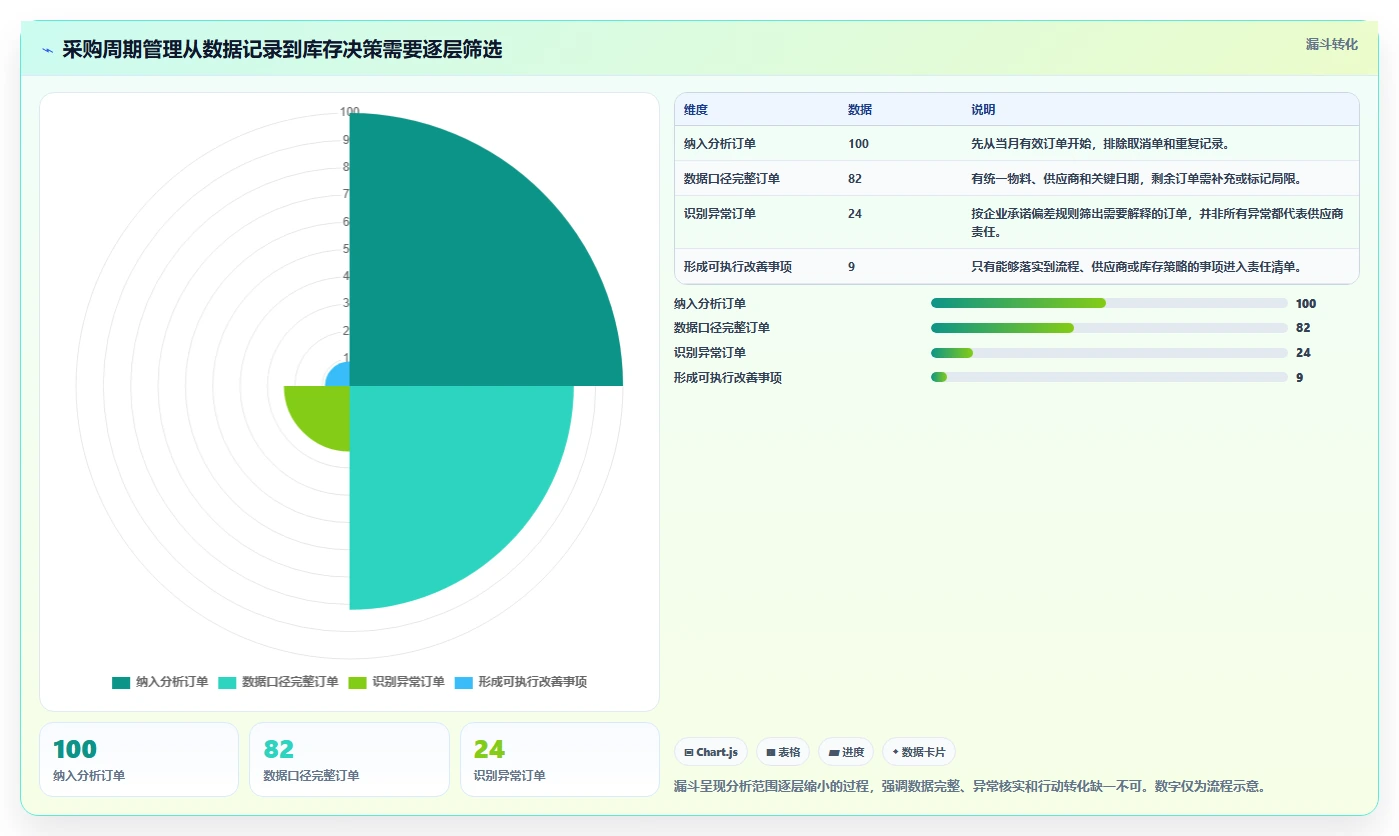Click the 维度 column header
Image resolution: width=1399 pixels, height=836 pixels.
[696, 110]
